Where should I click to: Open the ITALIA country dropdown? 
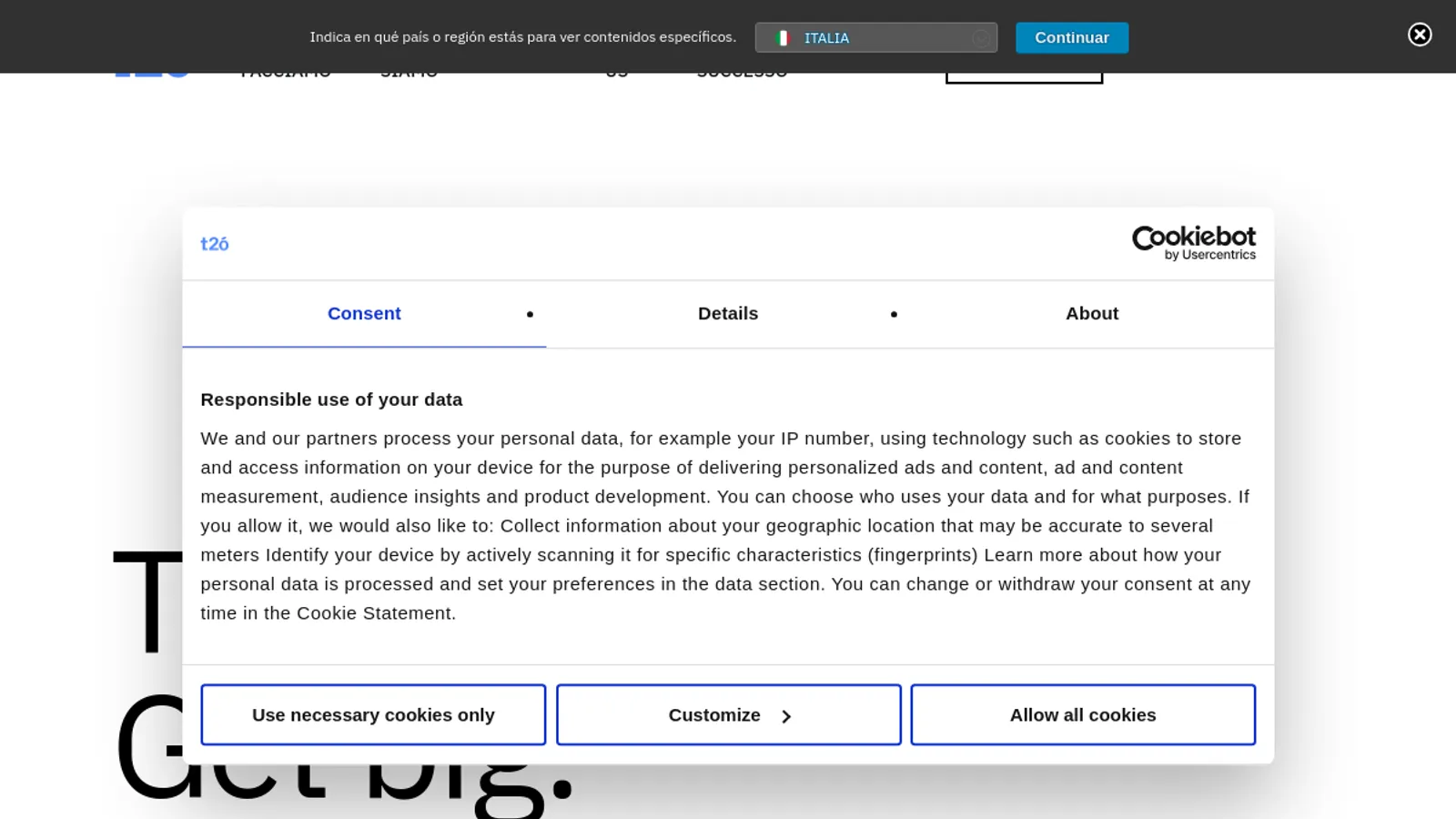tap(875, 37)
